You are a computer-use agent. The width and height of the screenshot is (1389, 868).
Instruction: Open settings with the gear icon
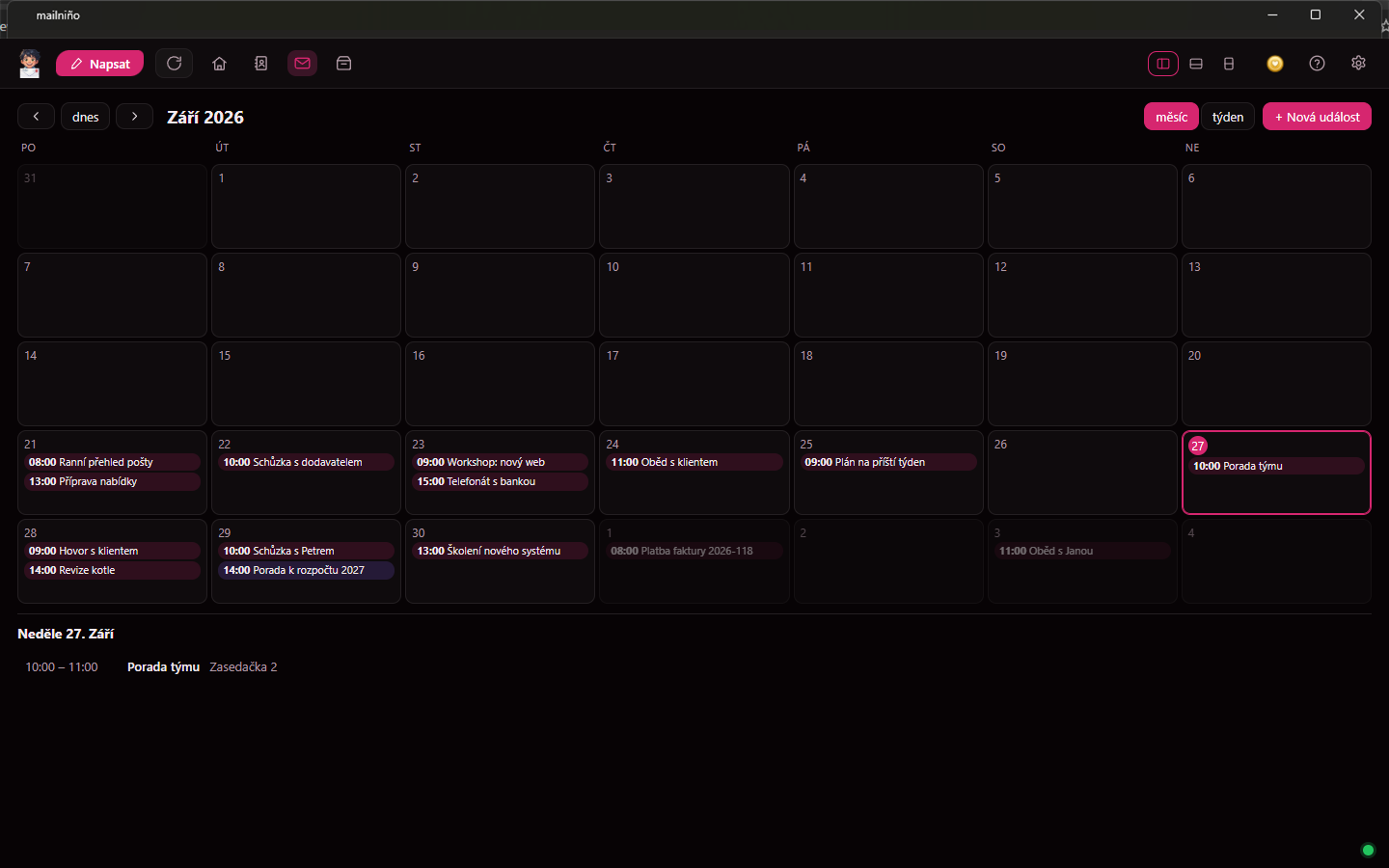pyautogui.click(x=1358, y=64)
